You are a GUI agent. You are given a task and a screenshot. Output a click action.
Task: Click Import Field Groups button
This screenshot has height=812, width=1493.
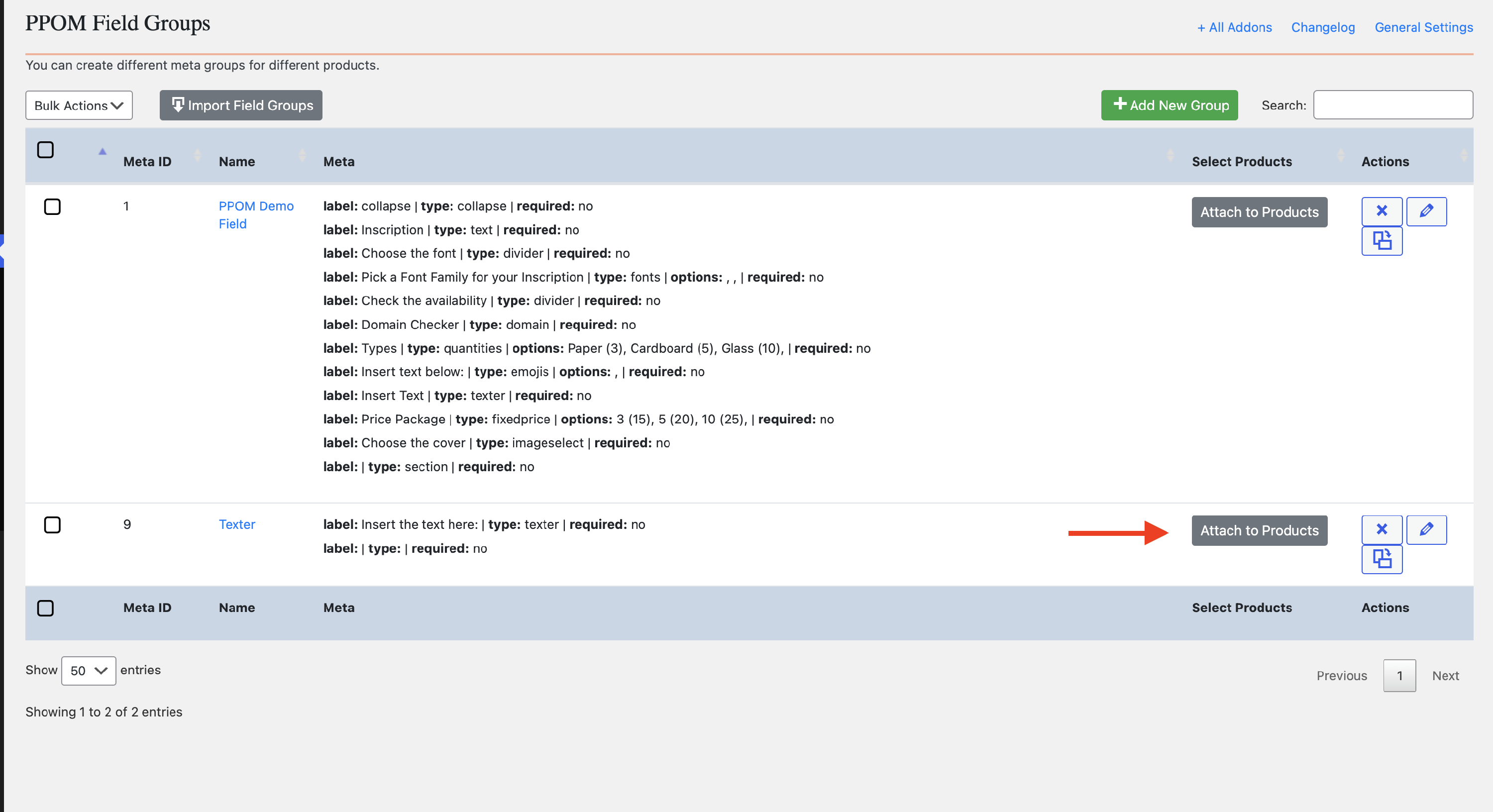coord(240,105)
